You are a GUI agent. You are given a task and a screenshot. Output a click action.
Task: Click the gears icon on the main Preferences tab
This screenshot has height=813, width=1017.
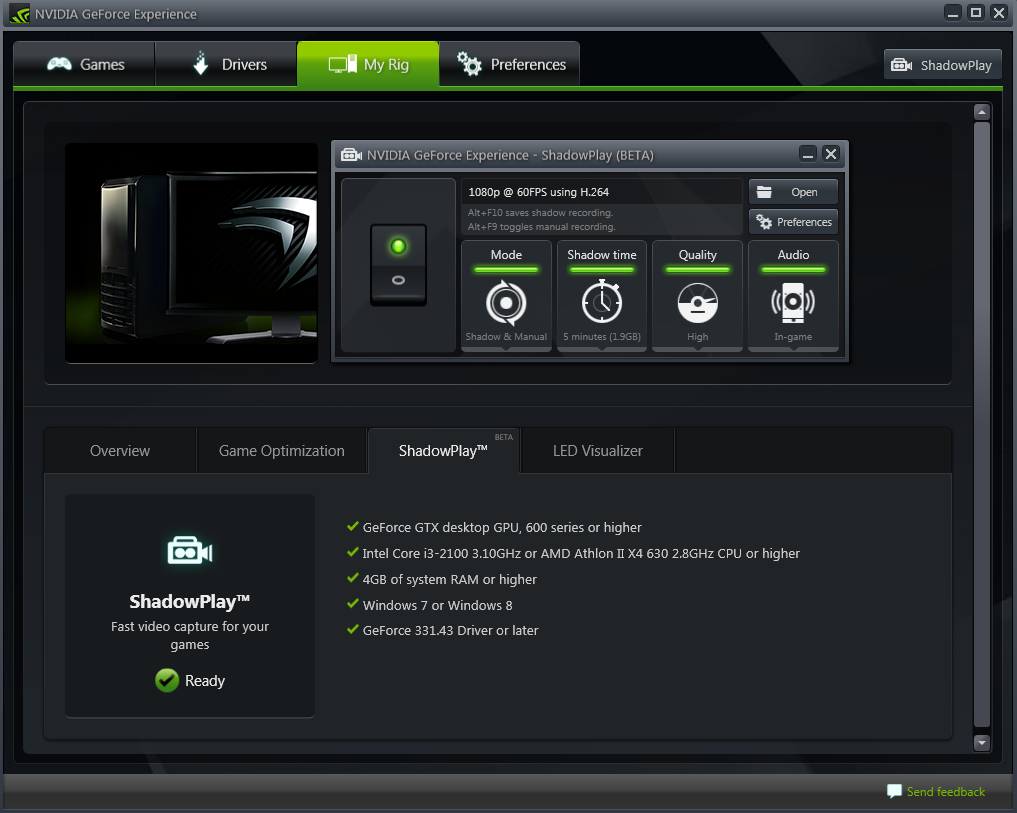click(469, 64)
